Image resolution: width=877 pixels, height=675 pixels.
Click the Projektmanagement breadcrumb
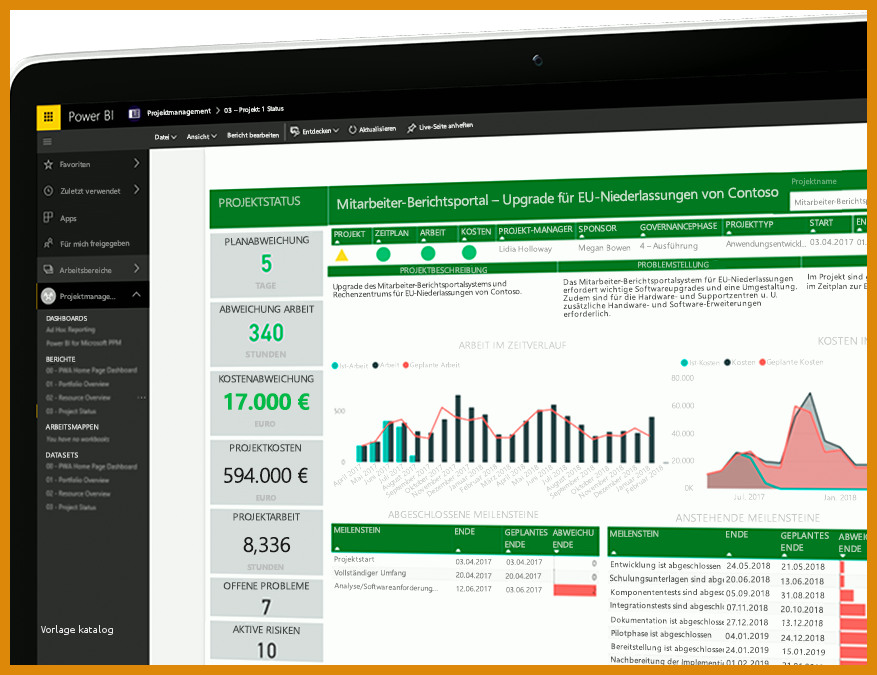[178, 112]
